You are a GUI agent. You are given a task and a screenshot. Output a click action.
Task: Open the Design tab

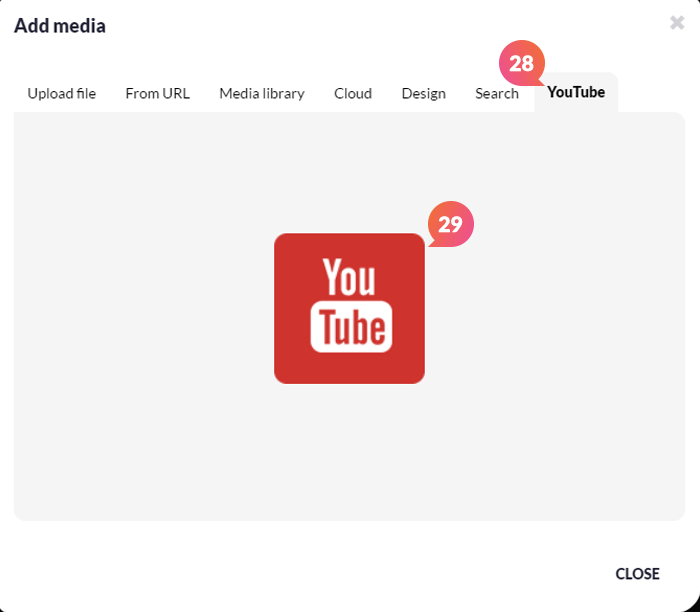(423, 93)
